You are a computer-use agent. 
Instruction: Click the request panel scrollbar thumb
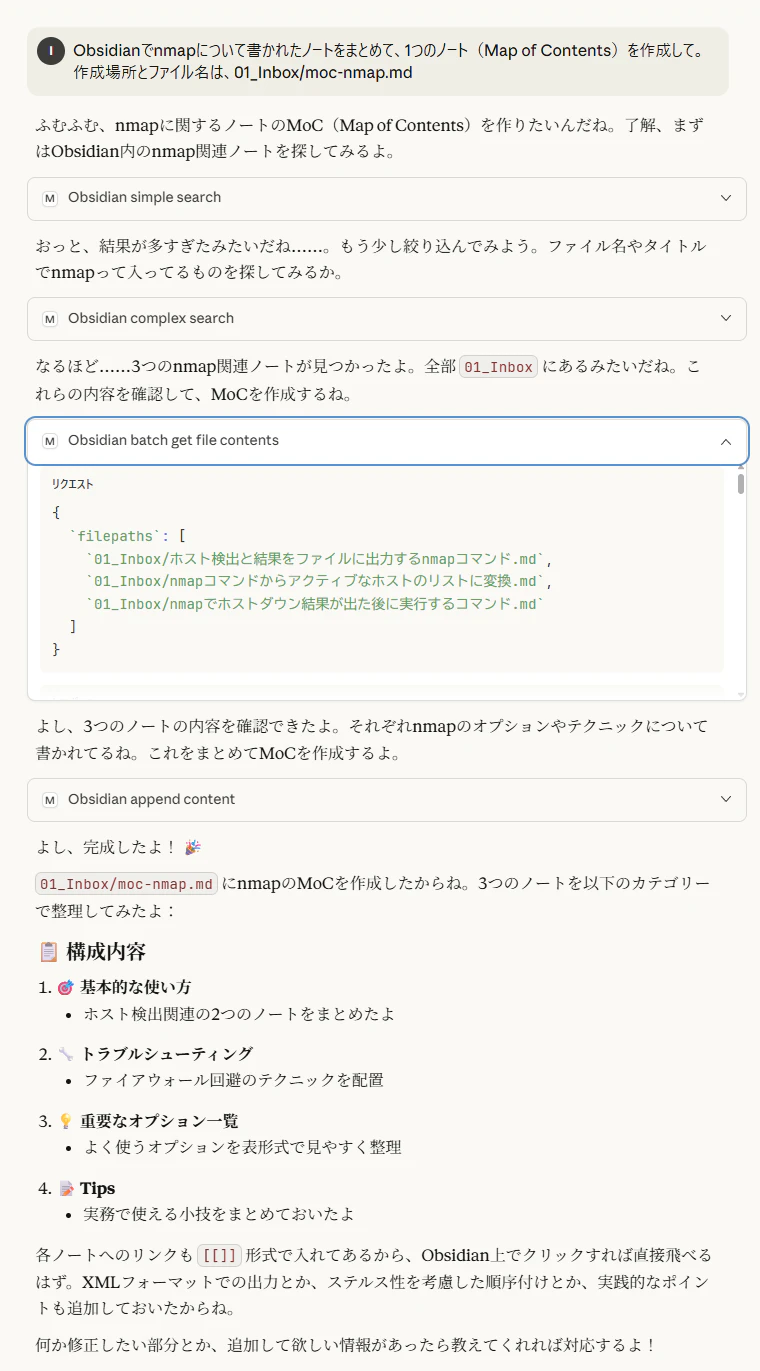741,484
